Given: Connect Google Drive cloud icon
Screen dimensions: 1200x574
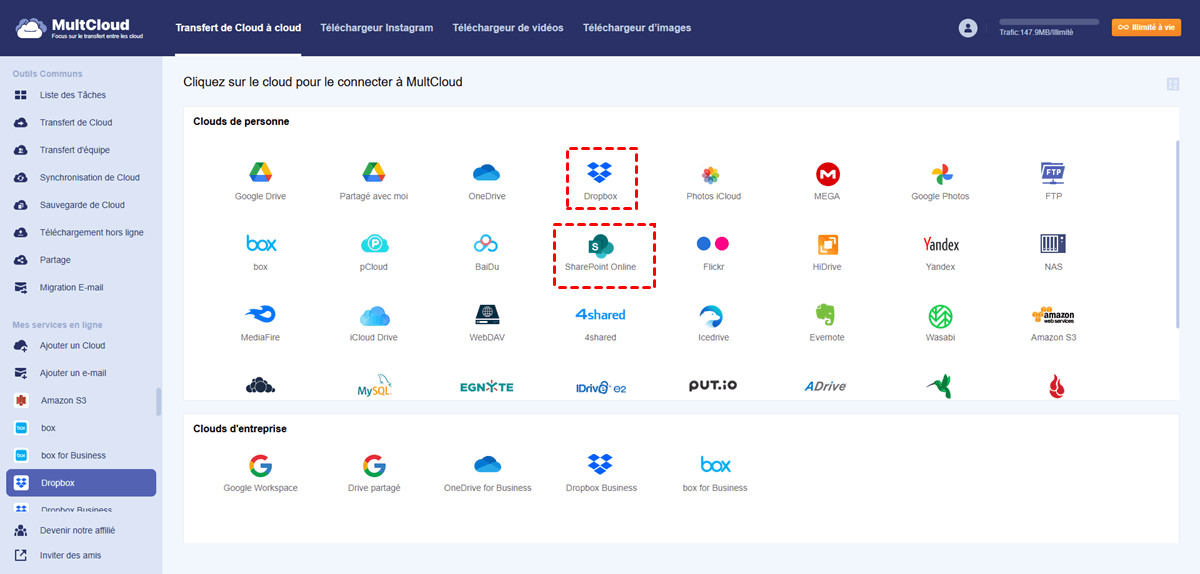Looking at the screenshot, I should point(260,174).
